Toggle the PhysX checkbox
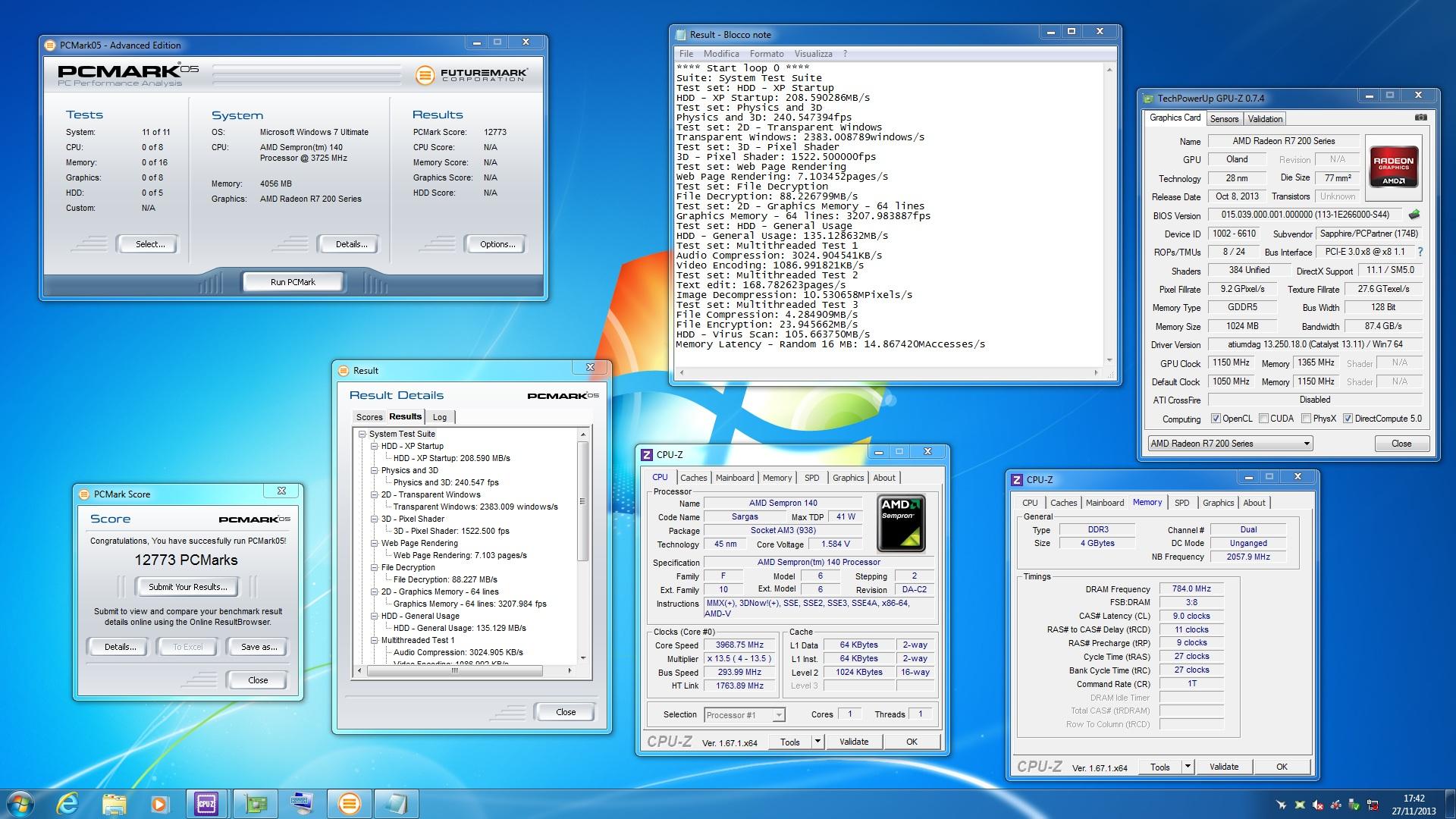This screenshot has height=819, width=1456. pyautogui.click(x=1306, y=419)
